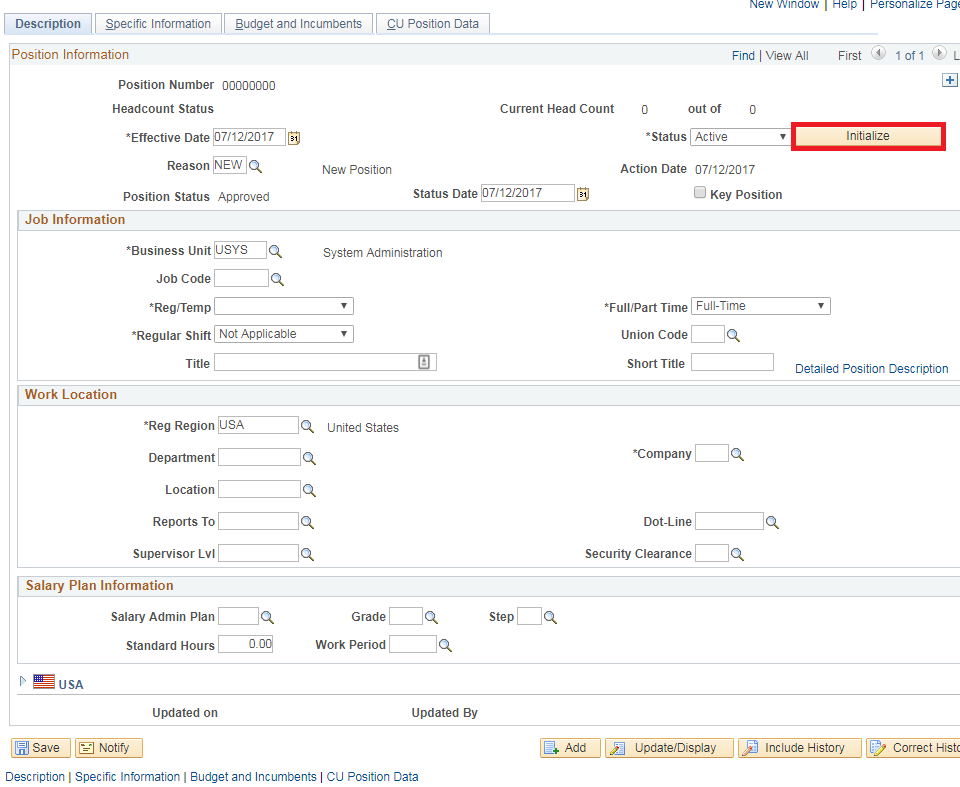The width and height of the screenshot is (960, 787).
Task: Look up Security Clearance values
Action: tap(737, 554)
